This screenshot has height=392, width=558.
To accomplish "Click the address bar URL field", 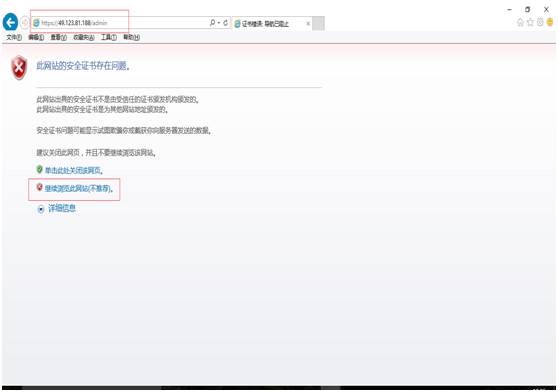I will [121, 23].
